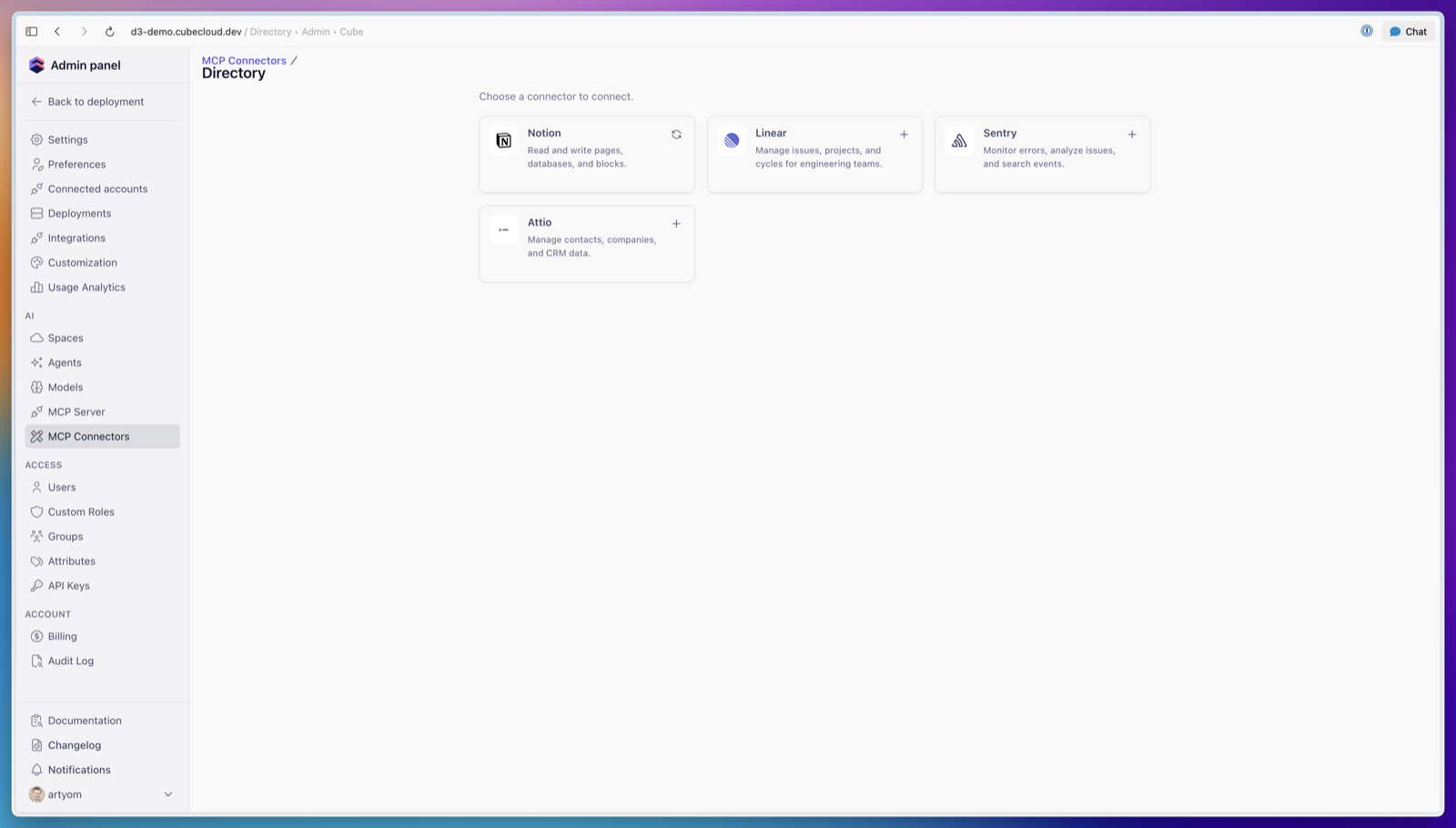Open Integrations page

102,238
